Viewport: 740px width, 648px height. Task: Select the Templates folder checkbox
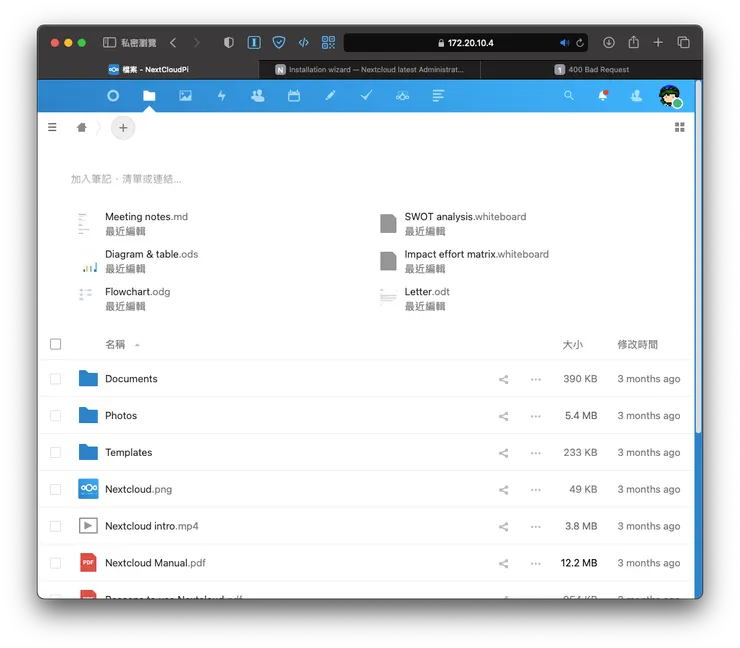56,452
